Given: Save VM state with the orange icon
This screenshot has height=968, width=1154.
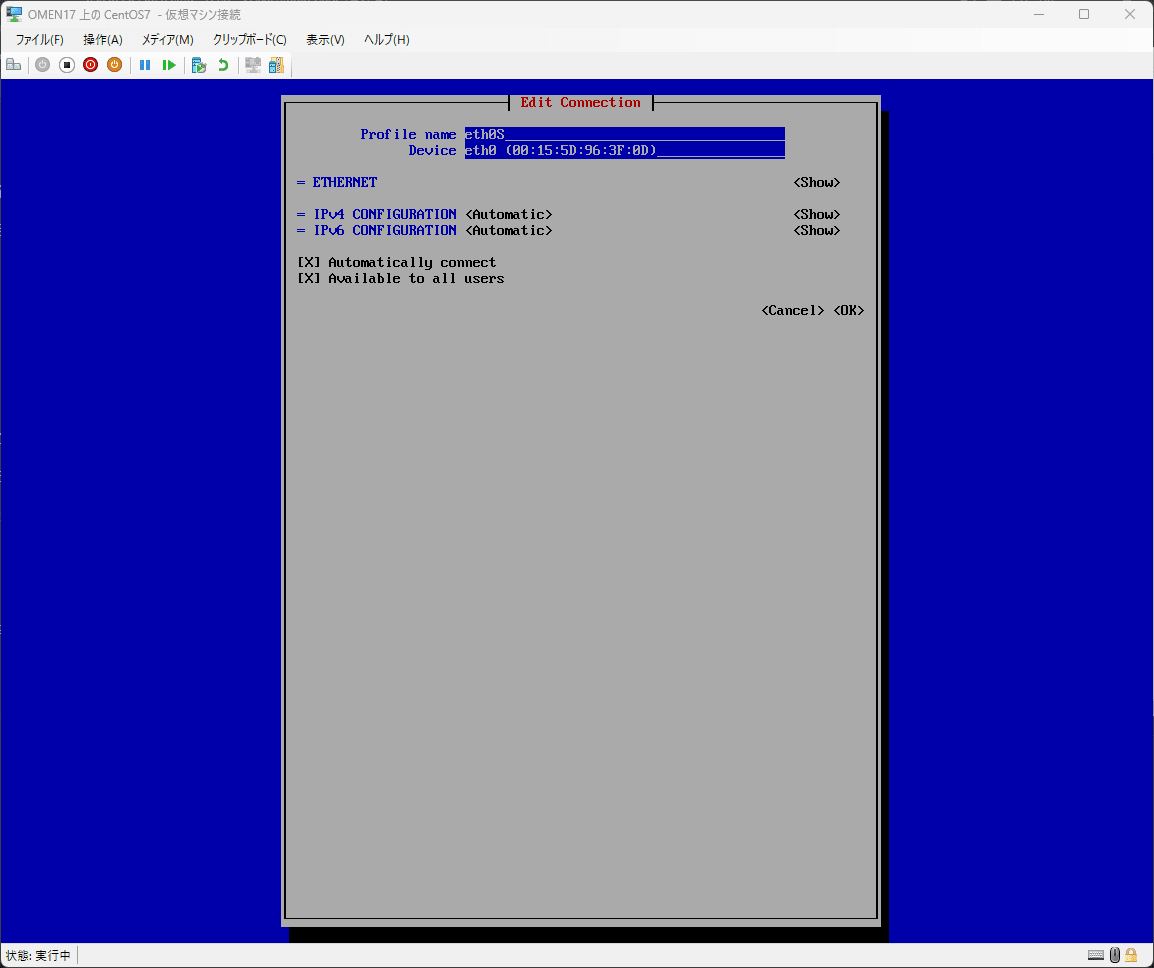Looking at the screenshot, I should [x=114, y=65].
